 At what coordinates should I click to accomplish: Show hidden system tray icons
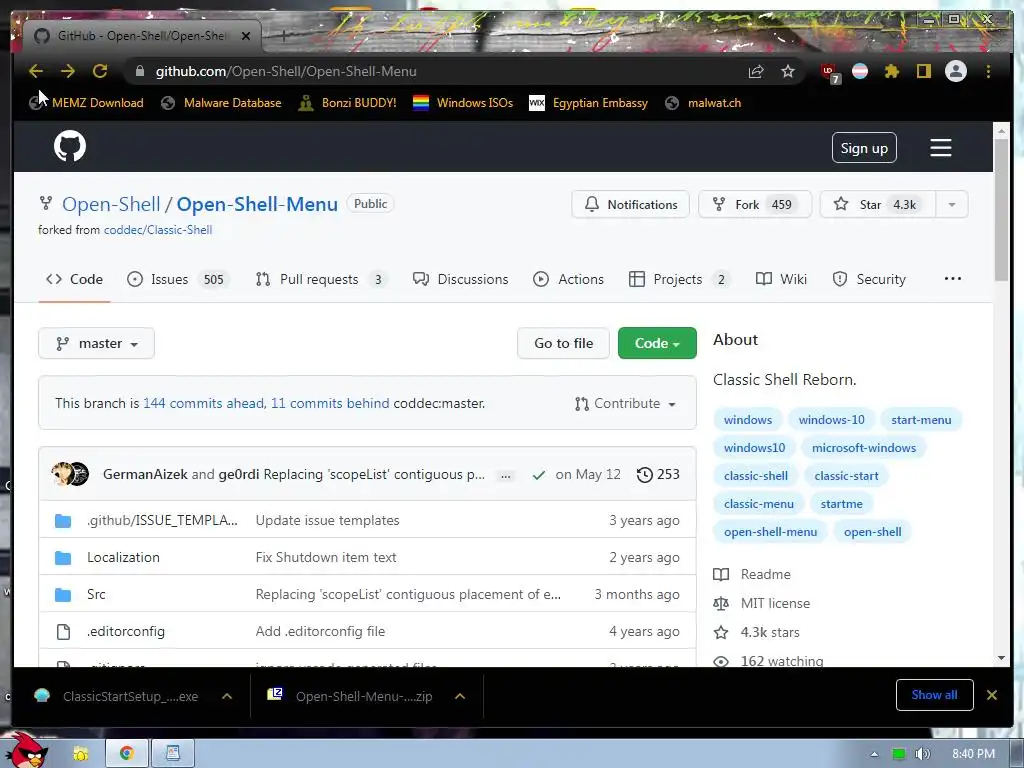(874, 754)
